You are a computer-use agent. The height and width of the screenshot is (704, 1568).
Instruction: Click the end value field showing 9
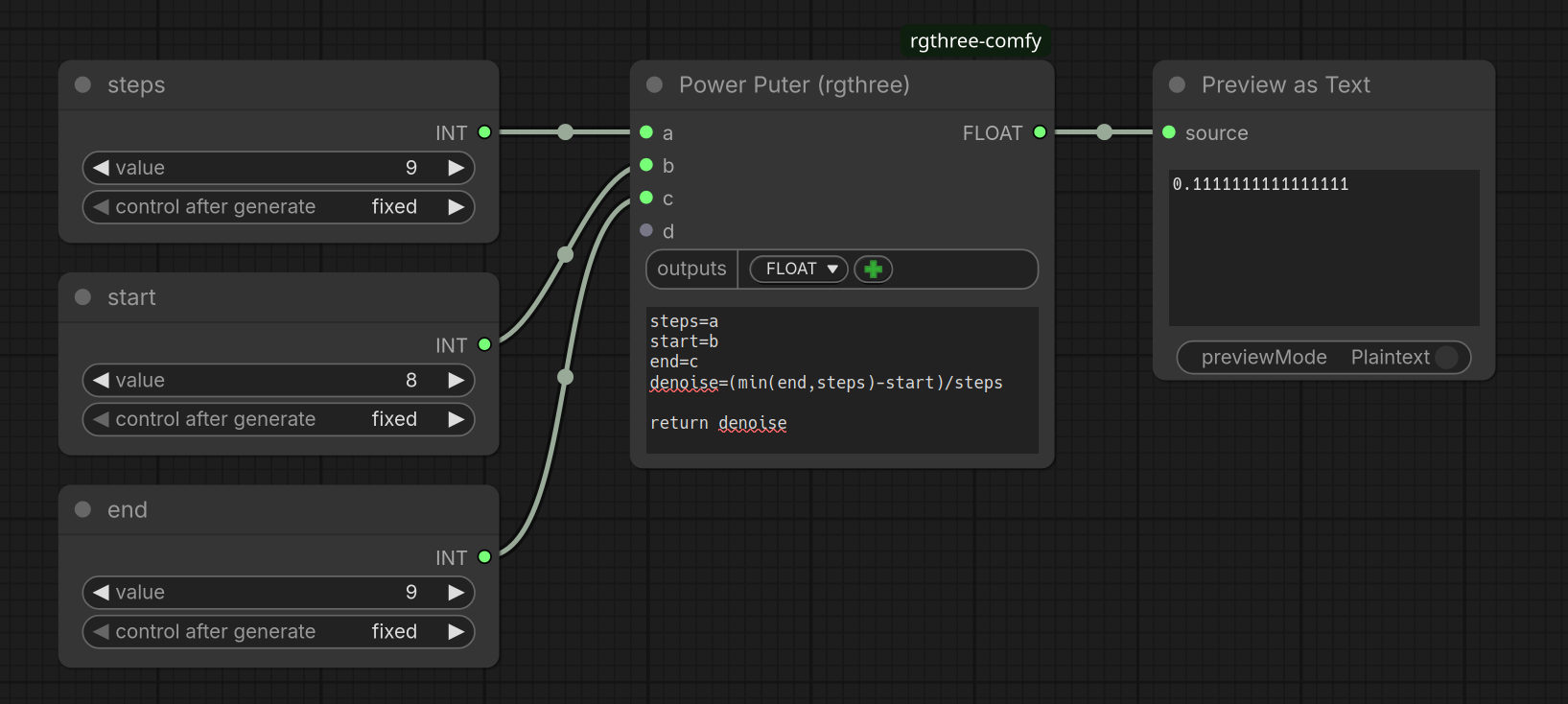[x=278, y=593]
